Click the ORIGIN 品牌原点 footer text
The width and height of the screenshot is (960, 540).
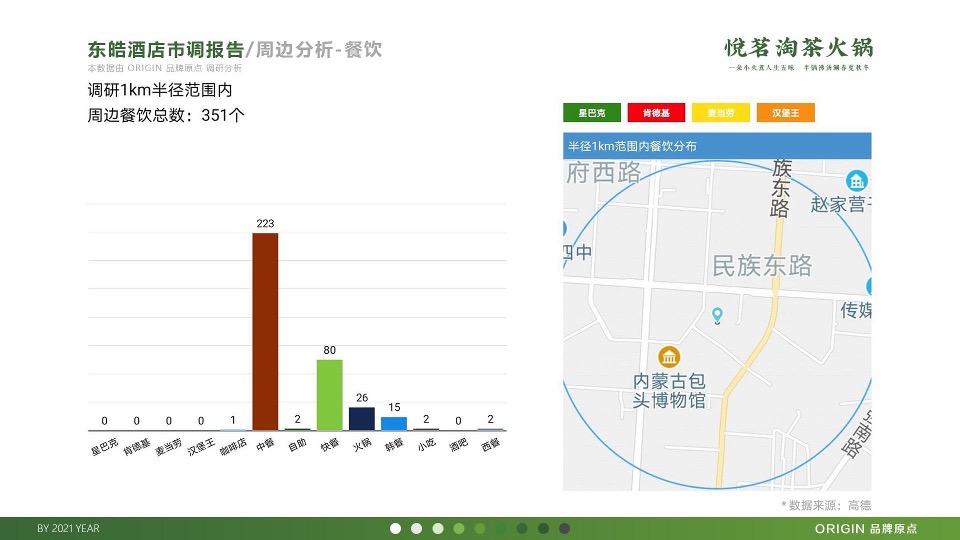[866, 528]
